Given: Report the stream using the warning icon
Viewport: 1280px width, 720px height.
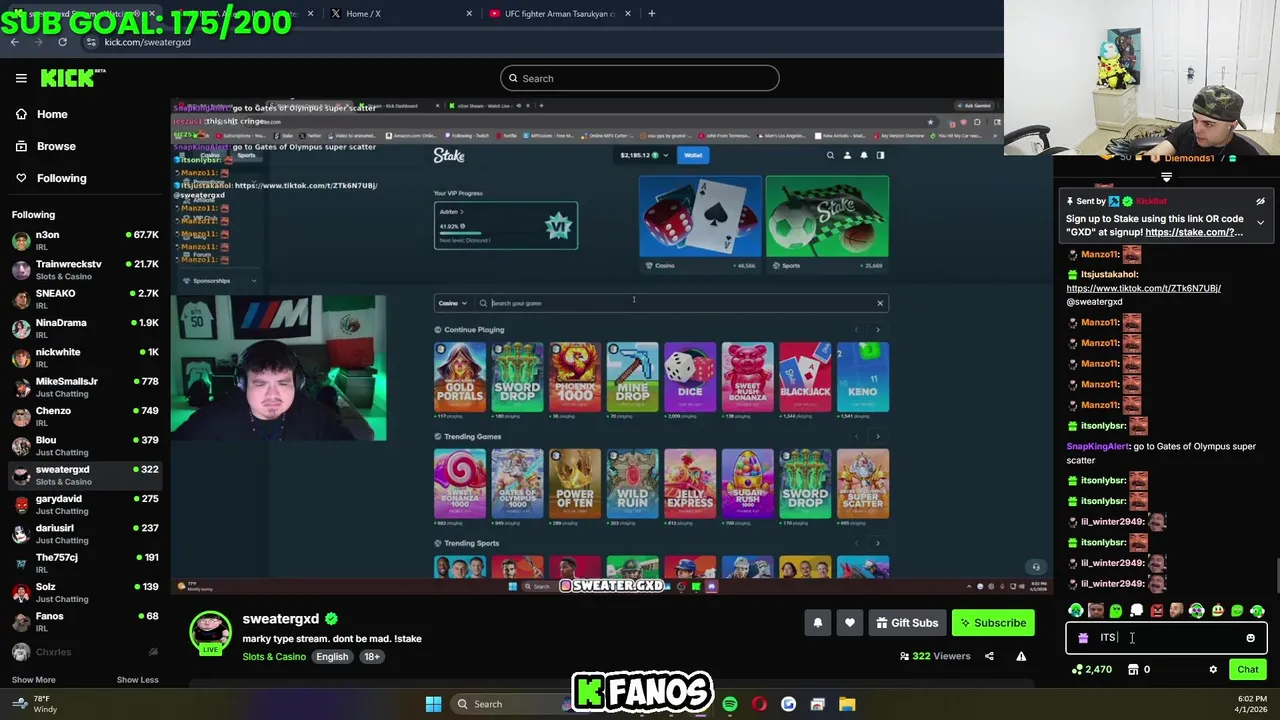Looking at the screenshot, I should 1021,656.
